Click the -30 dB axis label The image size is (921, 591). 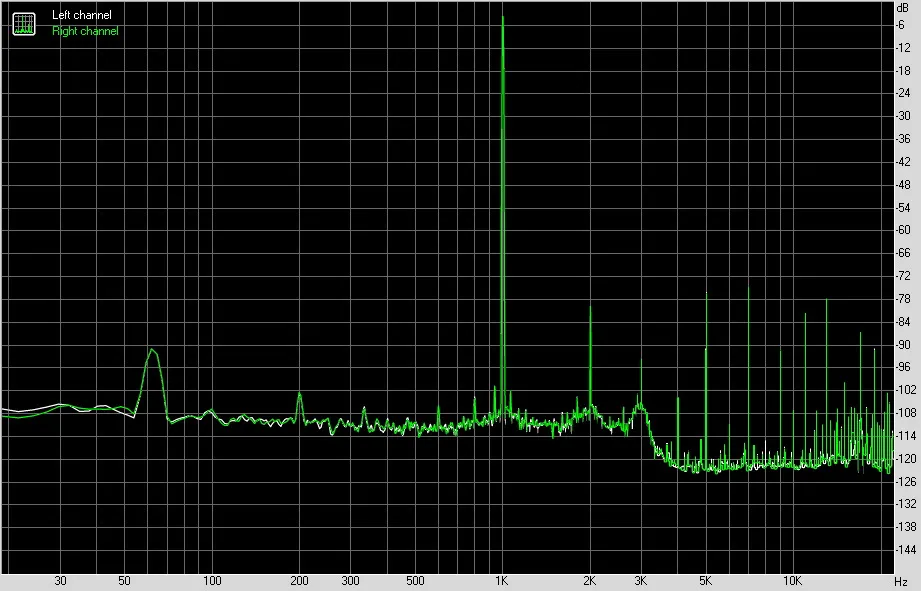pos(903,116)
